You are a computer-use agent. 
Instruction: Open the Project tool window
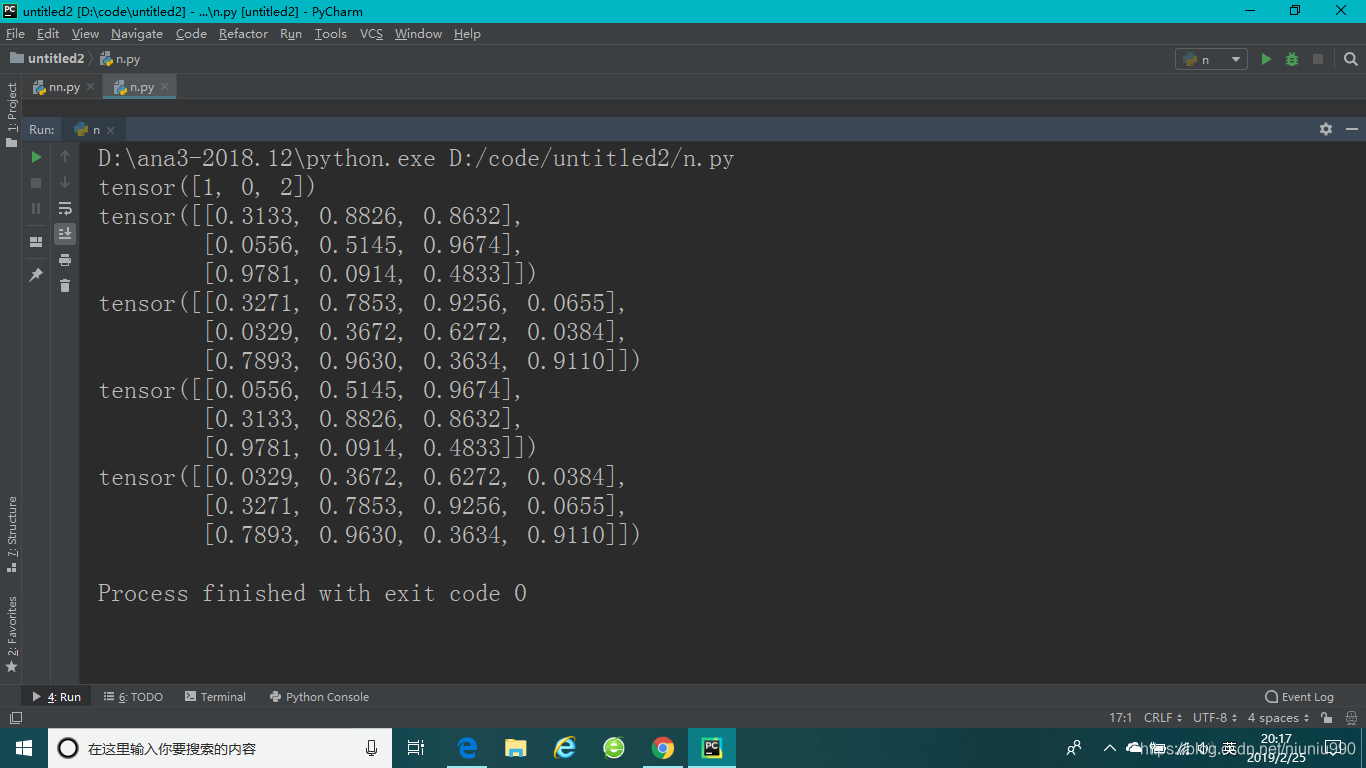[x=11, y=114]
